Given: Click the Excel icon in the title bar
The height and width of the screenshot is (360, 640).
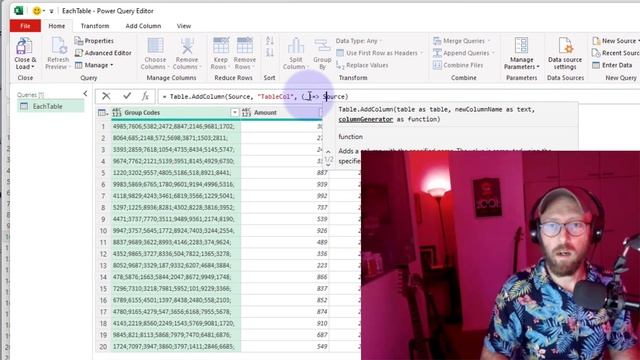Looking at the screenshot, I should click(18, 11).
